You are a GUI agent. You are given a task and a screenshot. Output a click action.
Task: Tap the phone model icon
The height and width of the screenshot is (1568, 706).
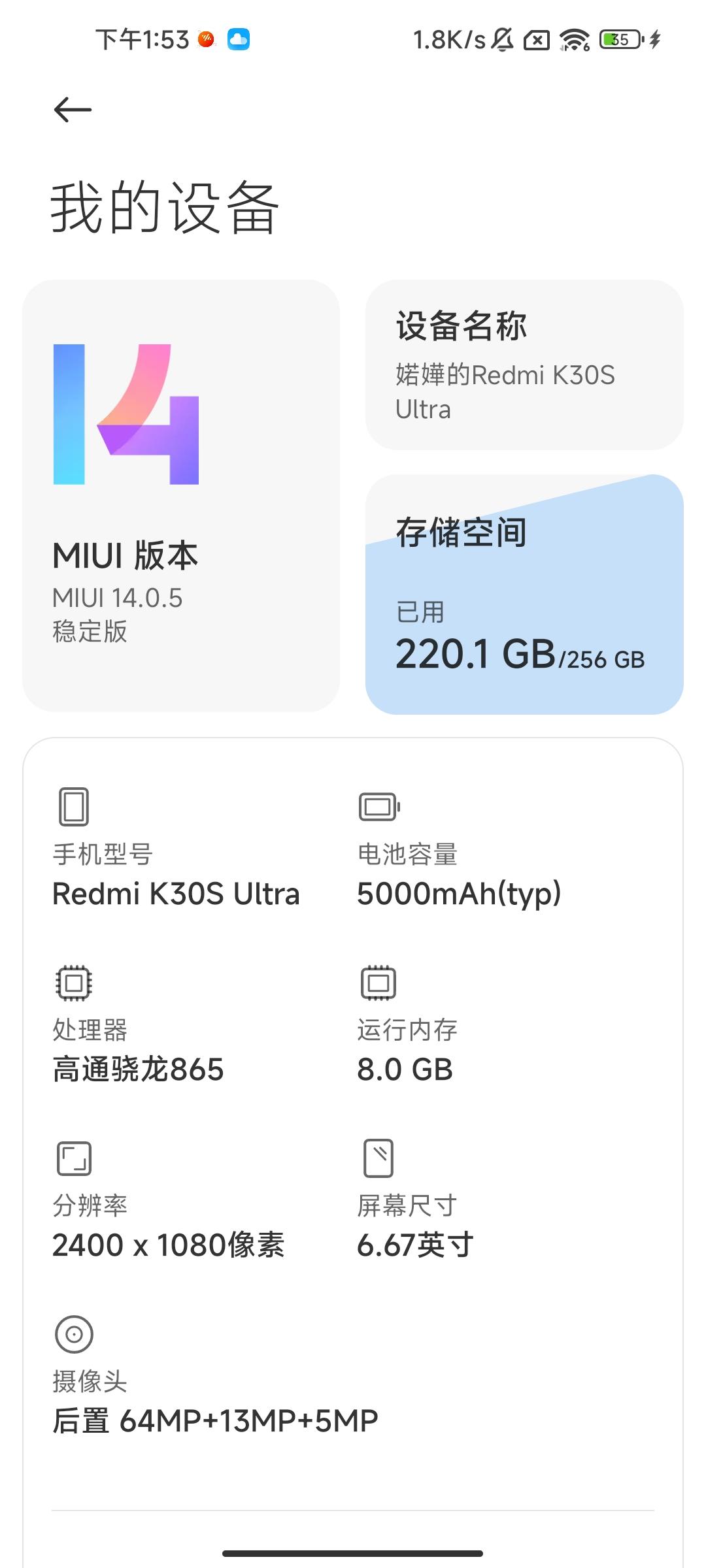coord(74,807)
